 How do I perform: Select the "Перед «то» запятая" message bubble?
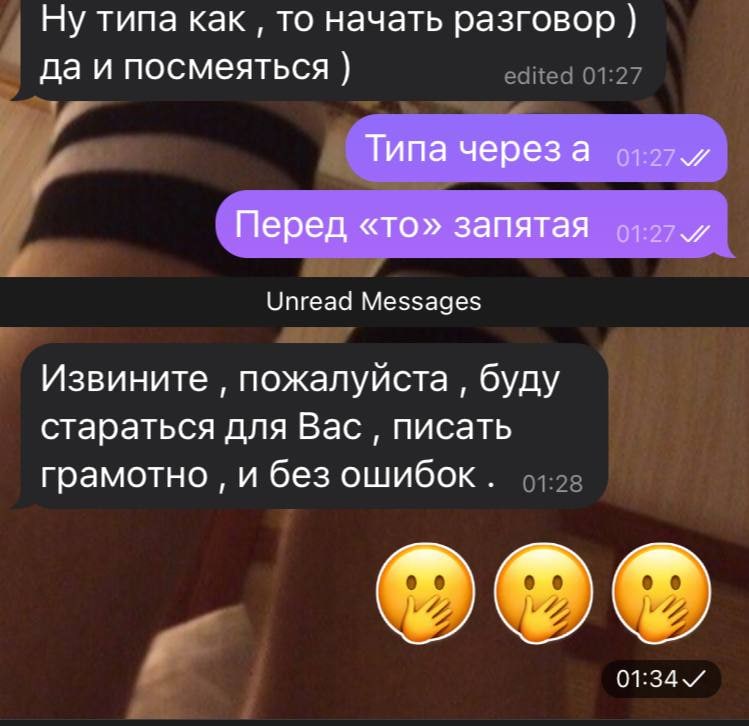[475, 224]
